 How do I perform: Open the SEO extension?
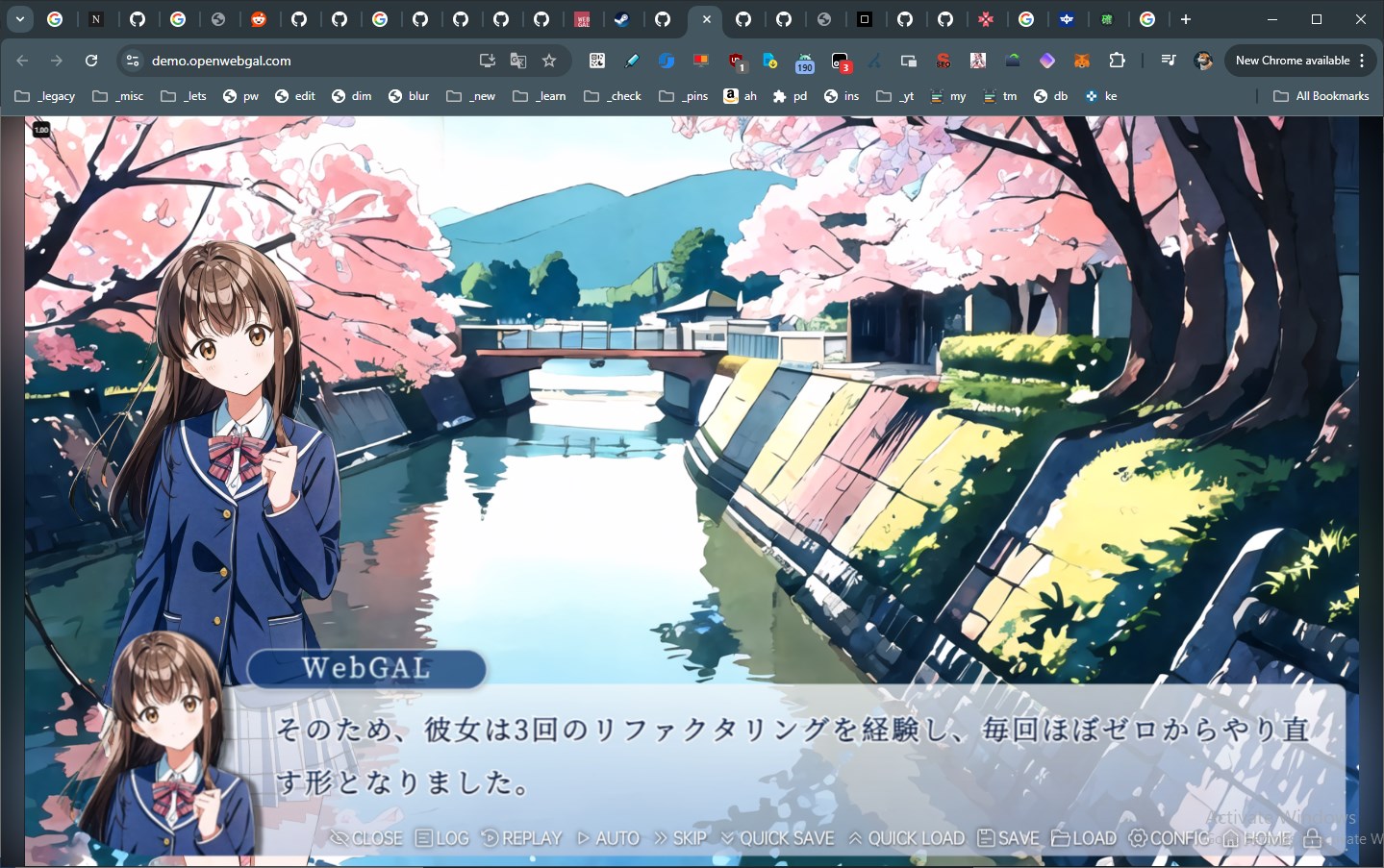(944, 61)
